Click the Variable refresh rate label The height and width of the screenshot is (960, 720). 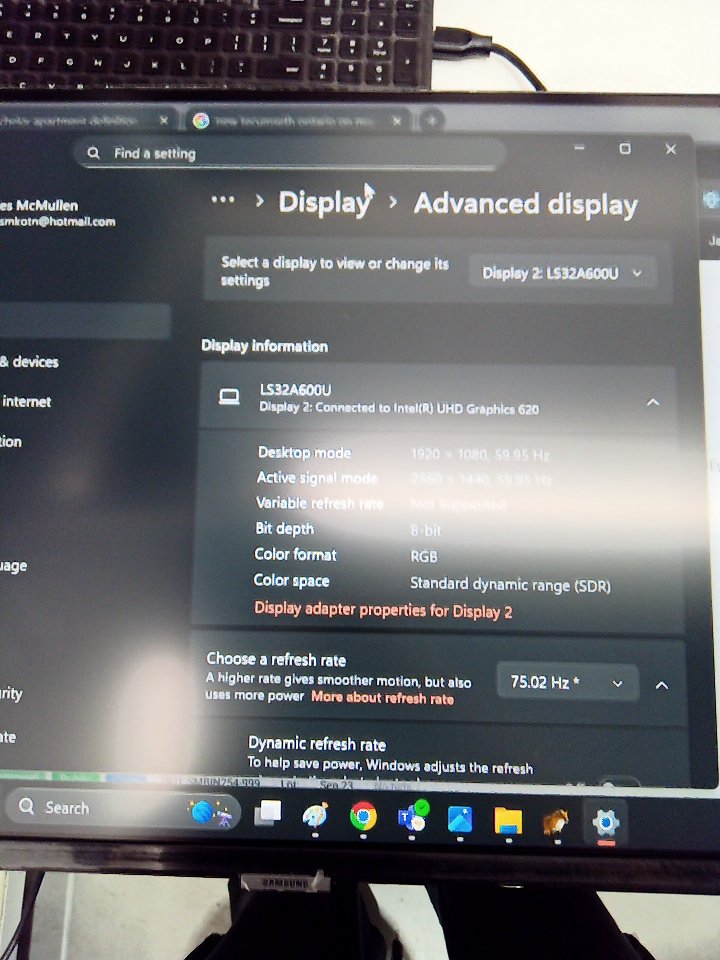coord(320,503)
